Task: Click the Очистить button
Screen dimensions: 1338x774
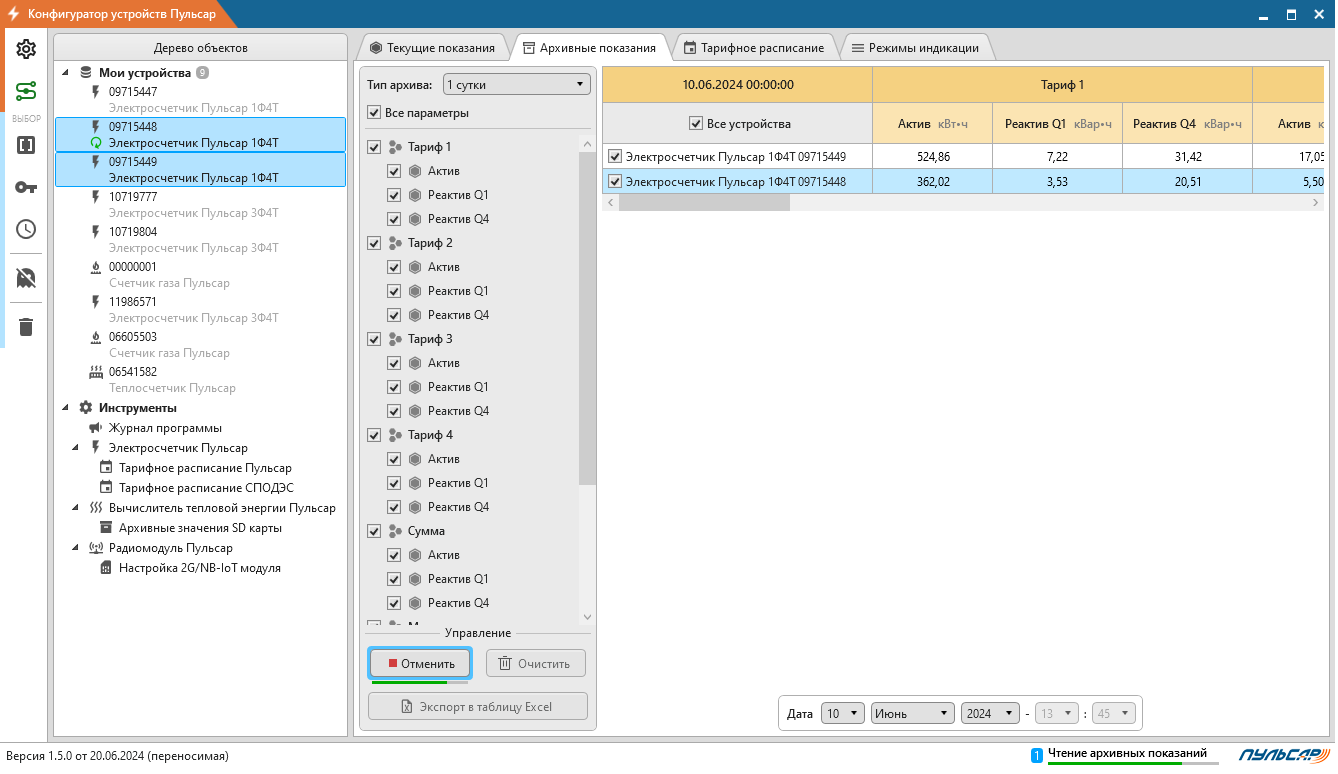Action: tap(535, 663)
